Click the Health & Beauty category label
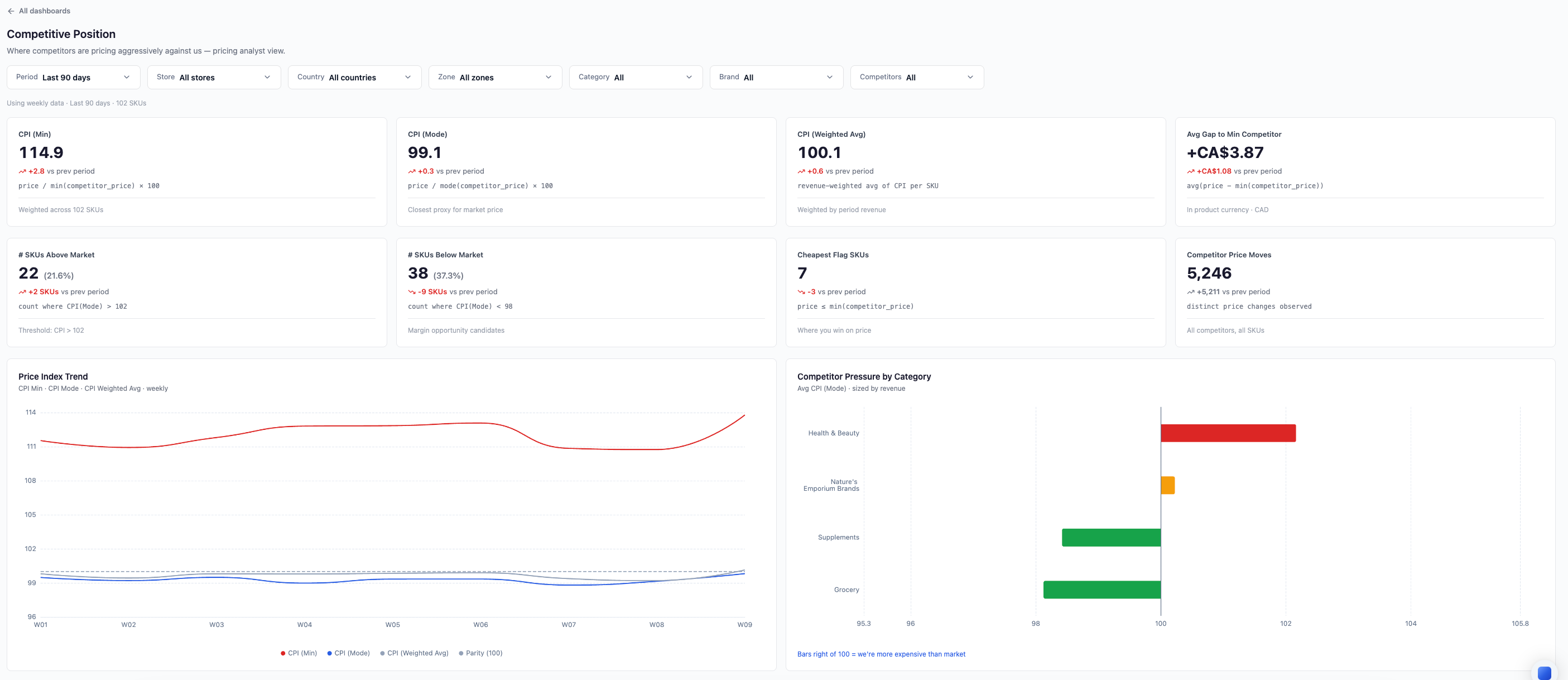The width and height of the screenshot is (1568, 680). click(834, 433)
